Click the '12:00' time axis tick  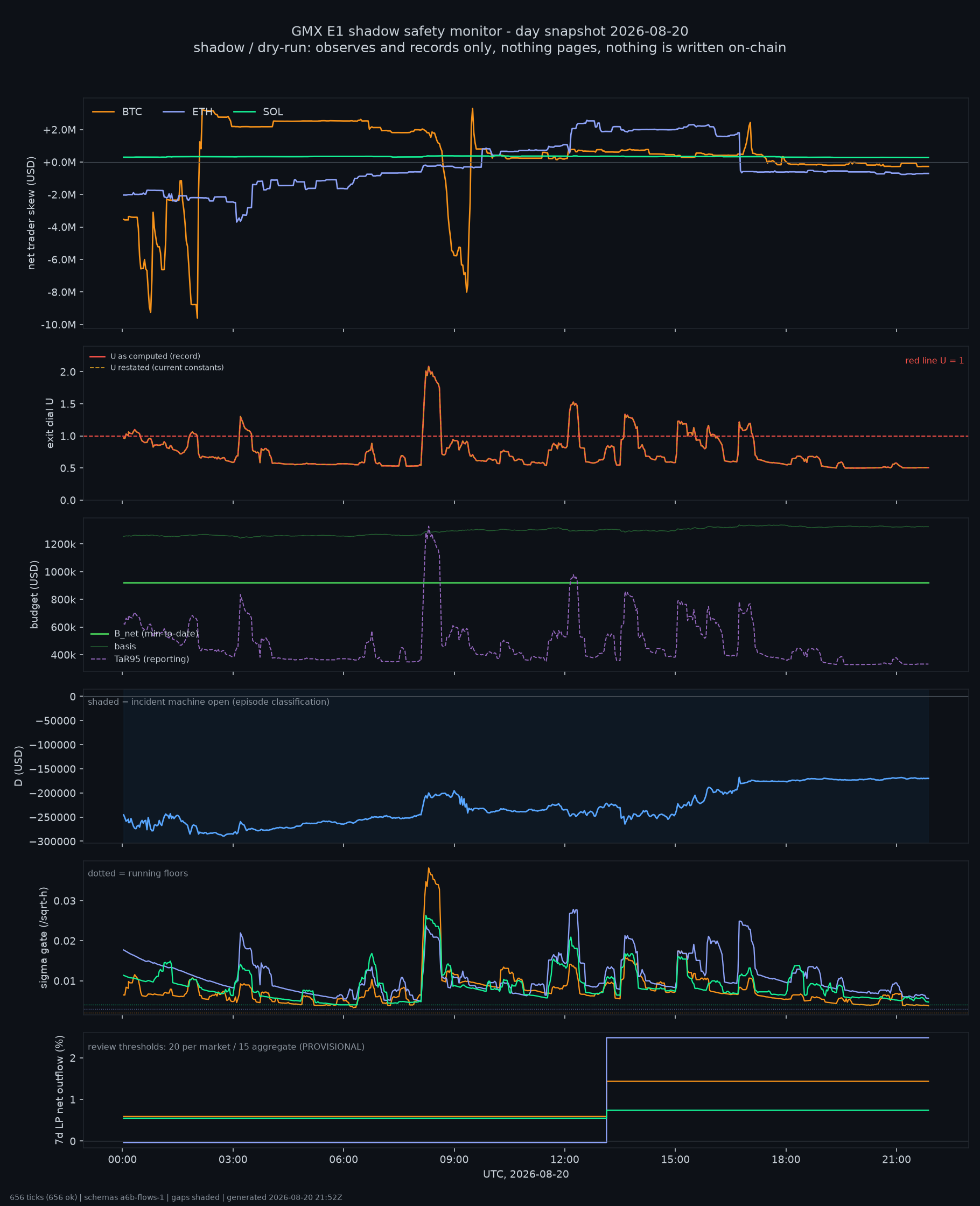click(565, 1160)
